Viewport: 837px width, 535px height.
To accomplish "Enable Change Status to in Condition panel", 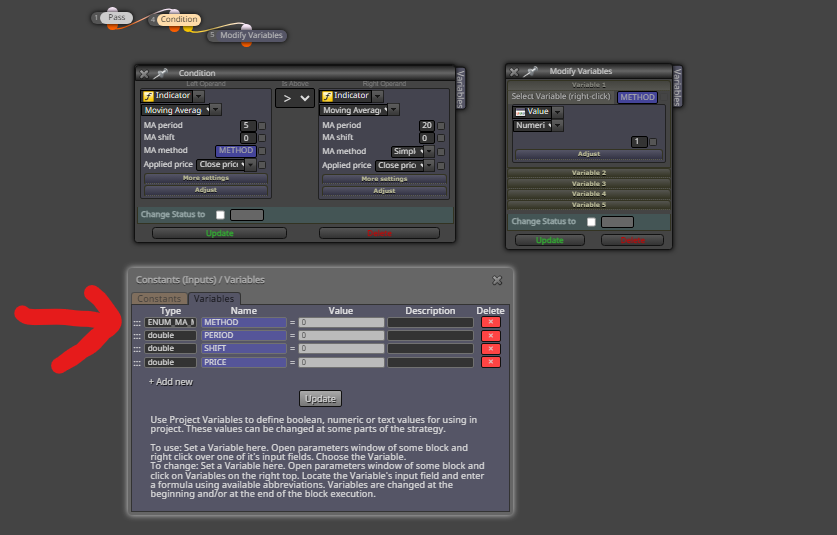I will (220, 215).
